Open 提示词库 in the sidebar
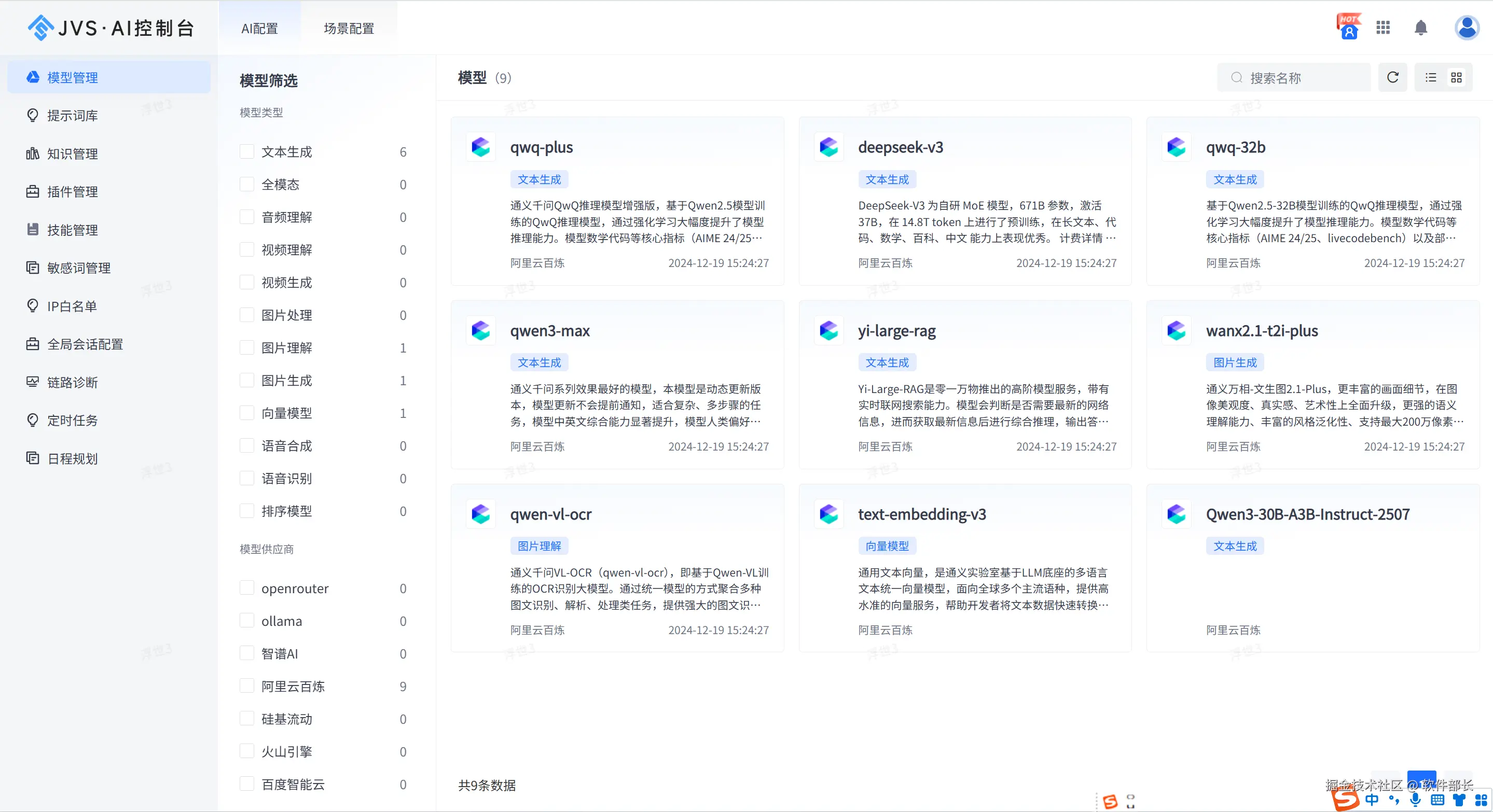The width and height of the screenshot is (1493, 812). [72, 115]
